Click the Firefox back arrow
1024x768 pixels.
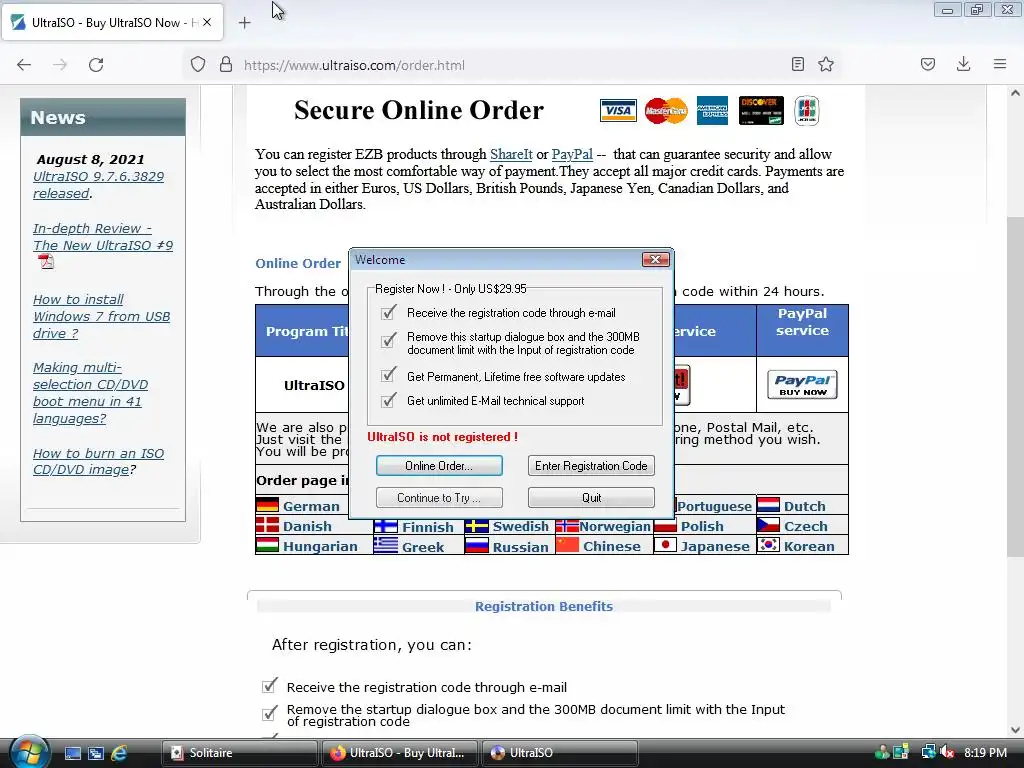pyautogui.click(x=24, y=65)
